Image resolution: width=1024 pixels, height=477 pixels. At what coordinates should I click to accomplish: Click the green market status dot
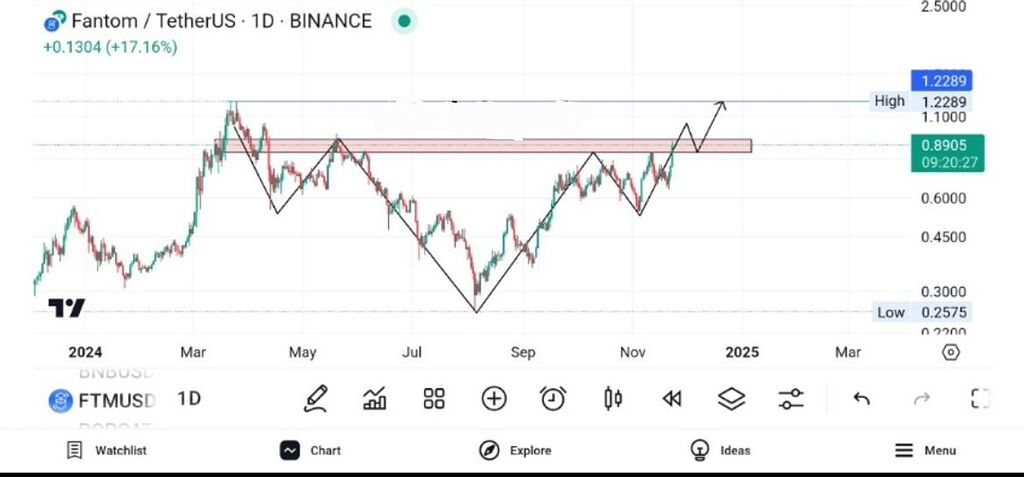pos(404,21)
